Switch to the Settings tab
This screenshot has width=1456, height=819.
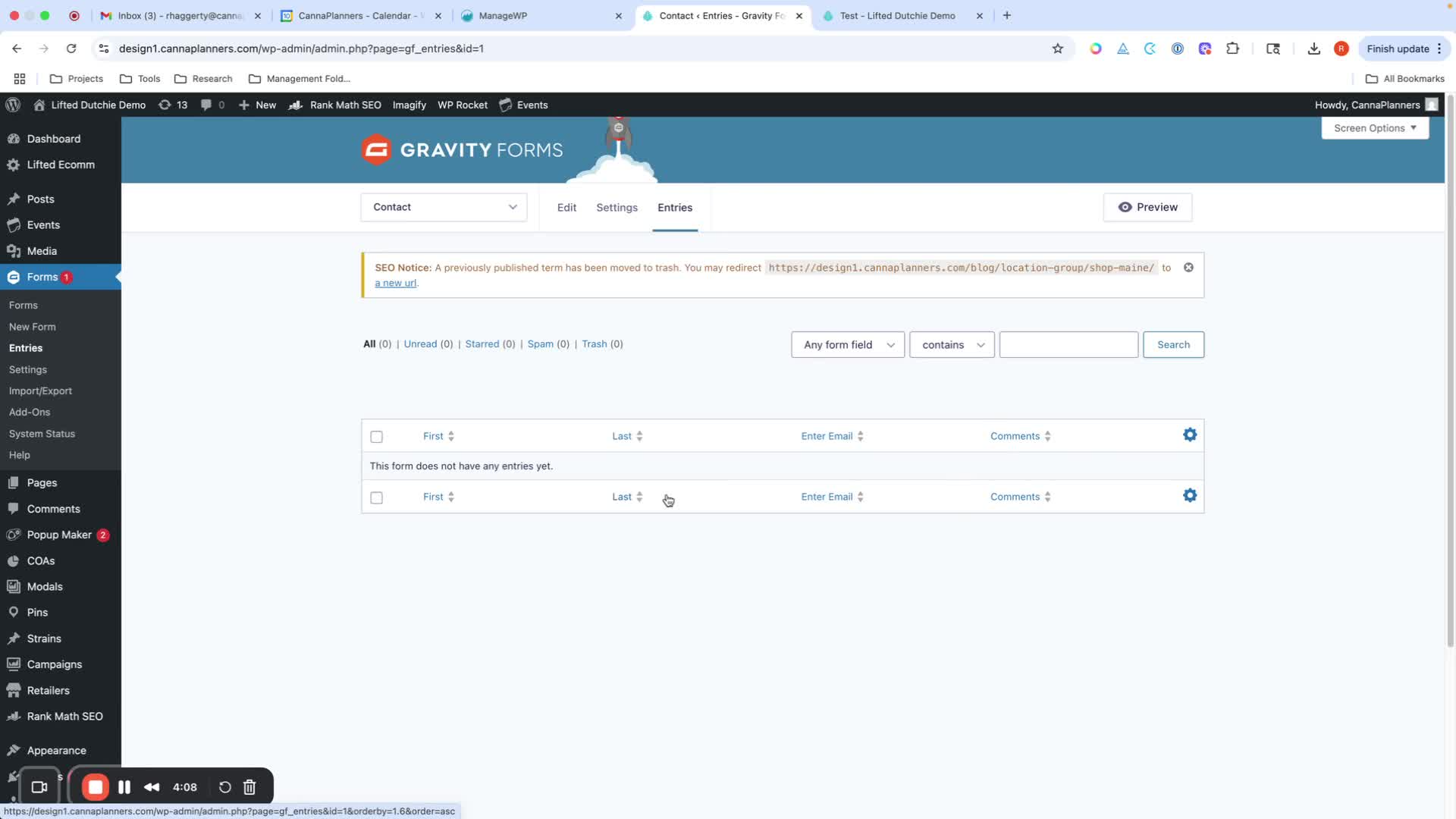617,208
